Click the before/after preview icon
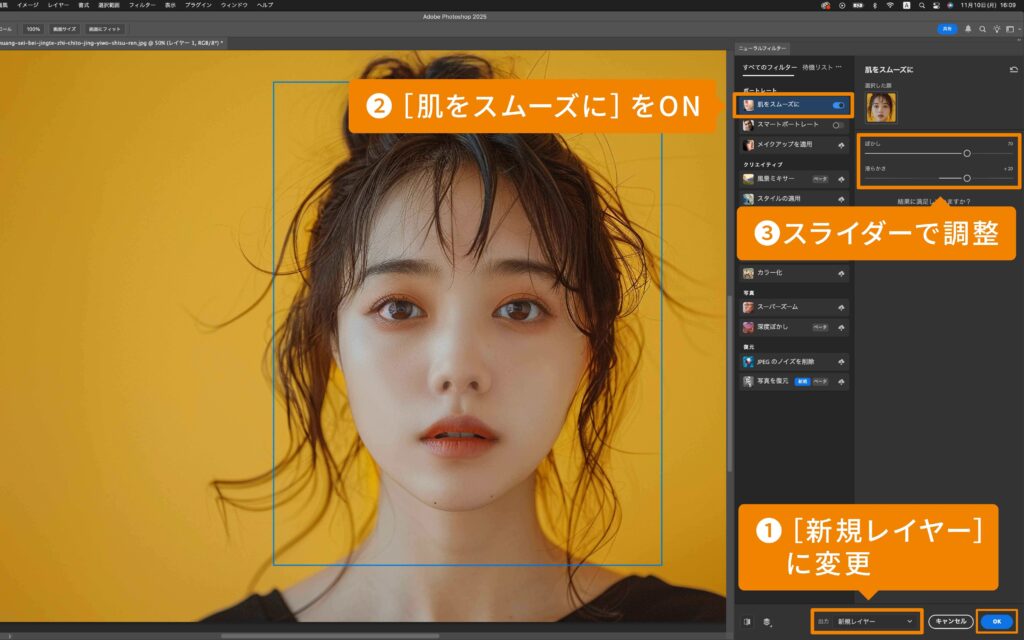This screenshot has width=1024, height=640. (x=748, y=621)
